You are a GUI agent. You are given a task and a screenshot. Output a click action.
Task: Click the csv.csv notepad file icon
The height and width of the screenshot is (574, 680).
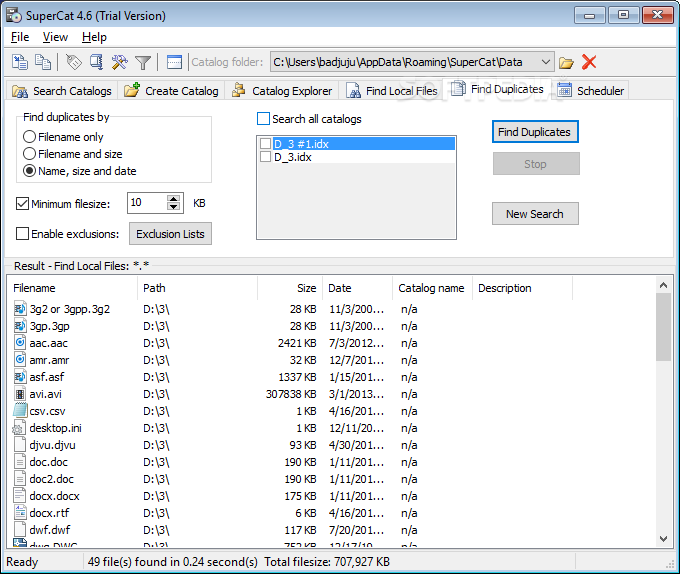pos(20,411)
